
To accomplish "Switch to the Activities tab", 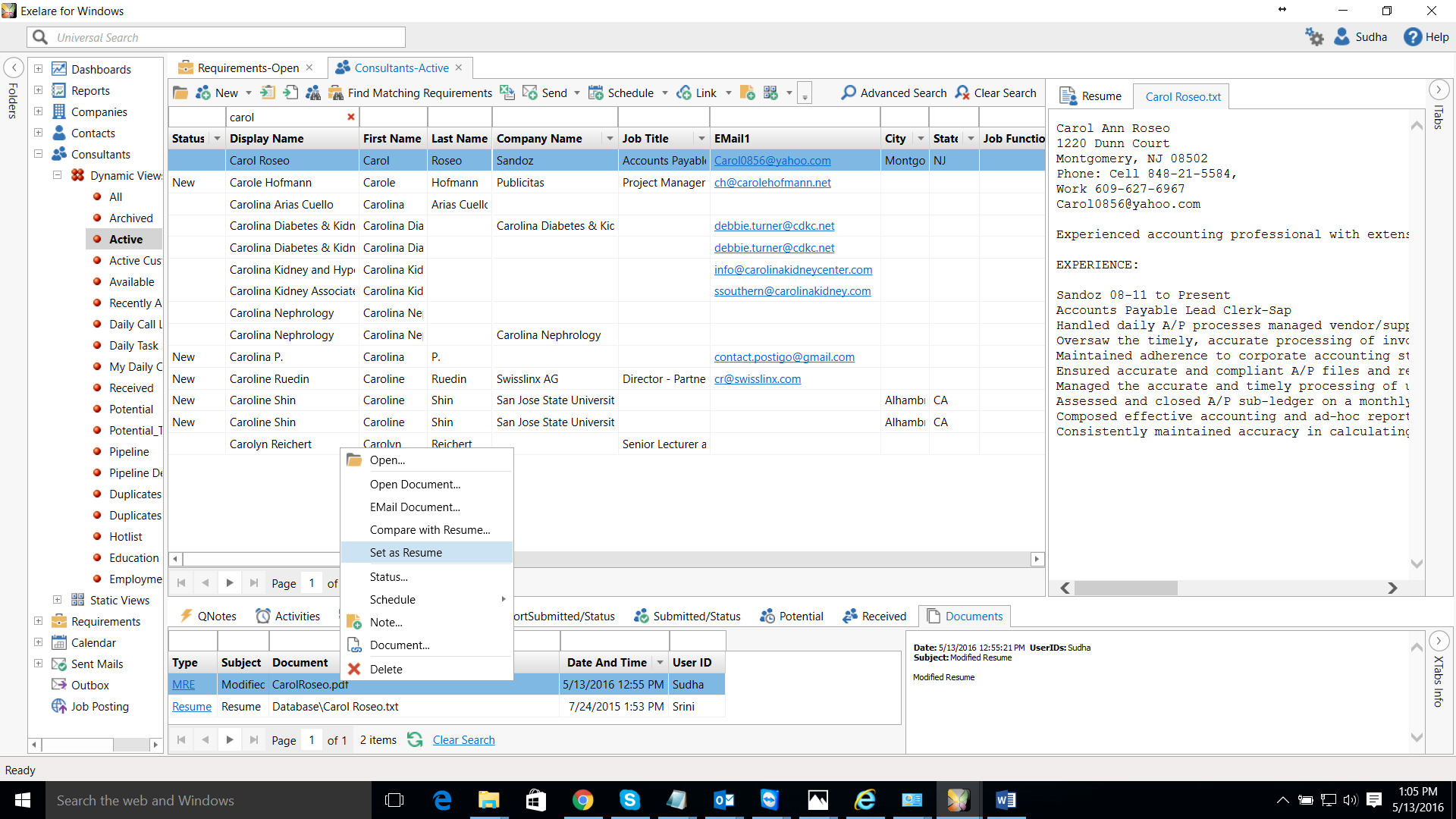I will (288, 617).
